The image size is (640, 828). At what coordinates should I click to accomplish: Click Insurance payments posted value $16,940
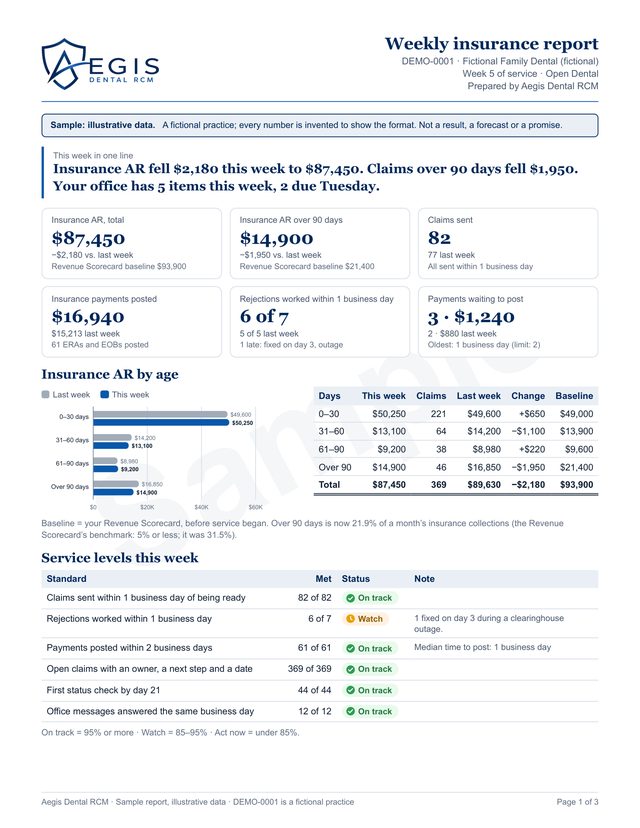click(88, 316)
